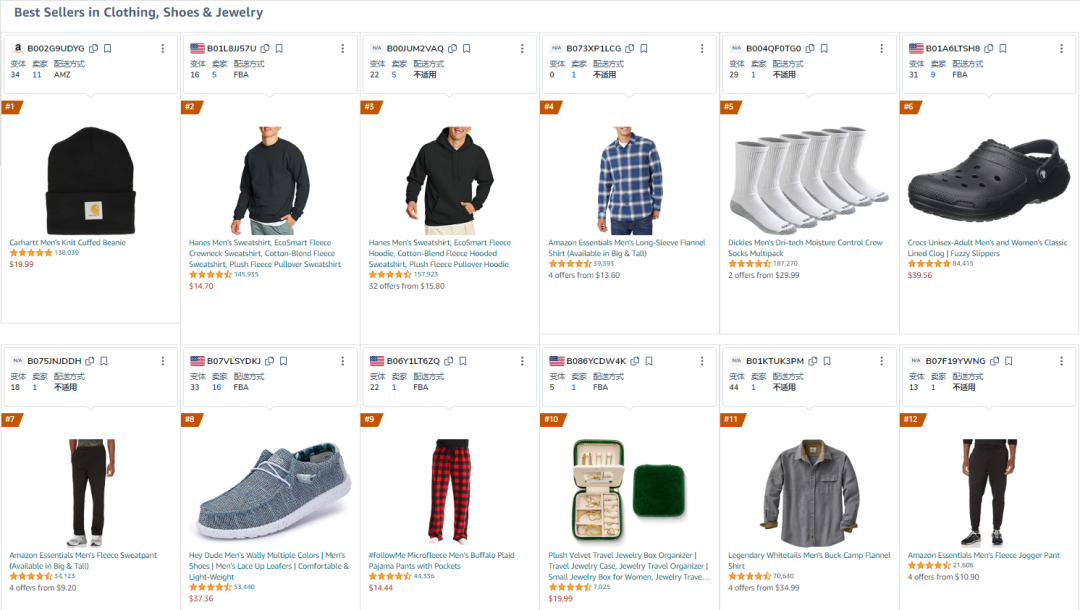The height and width of the screenshot is (610, 1080).
Task: Open star rating of Legendary Whitetails shirt
Action: click(x=749, y=576)
